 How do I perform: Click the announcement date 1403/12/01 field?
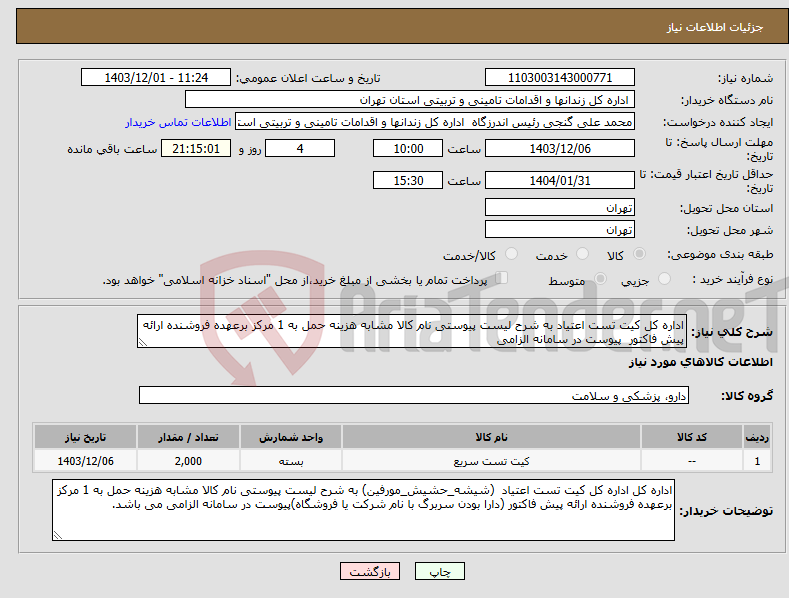[x=156, y=78]
